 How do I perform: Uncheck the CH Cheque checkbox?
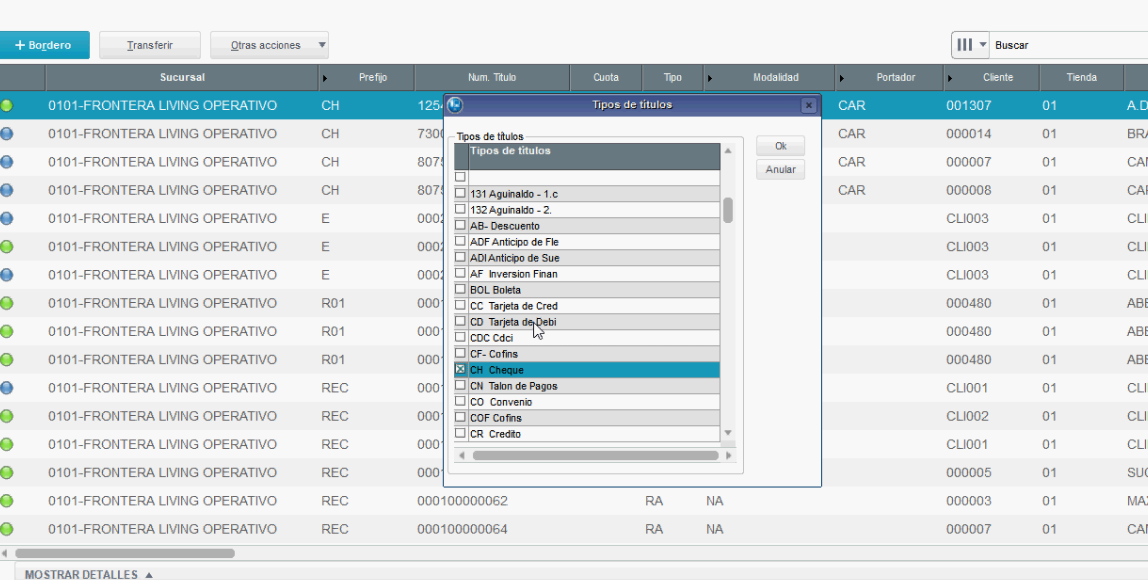tap(461, 369)
